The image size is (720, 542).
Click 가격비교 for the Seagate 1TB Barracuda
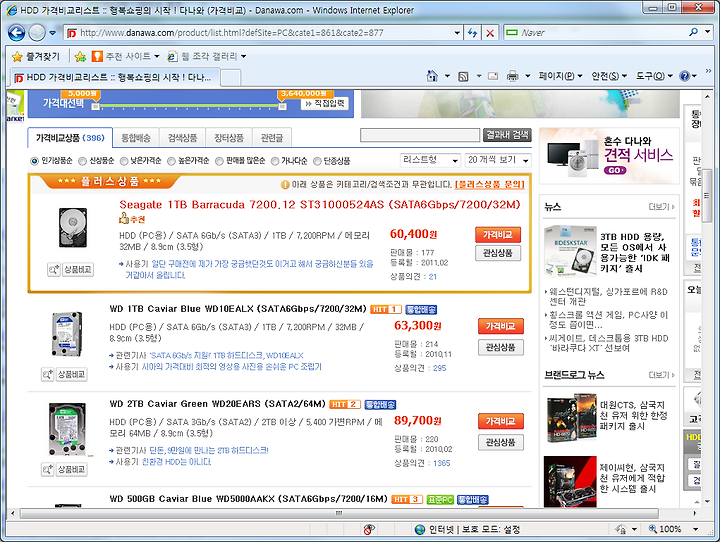click(498, 235)
